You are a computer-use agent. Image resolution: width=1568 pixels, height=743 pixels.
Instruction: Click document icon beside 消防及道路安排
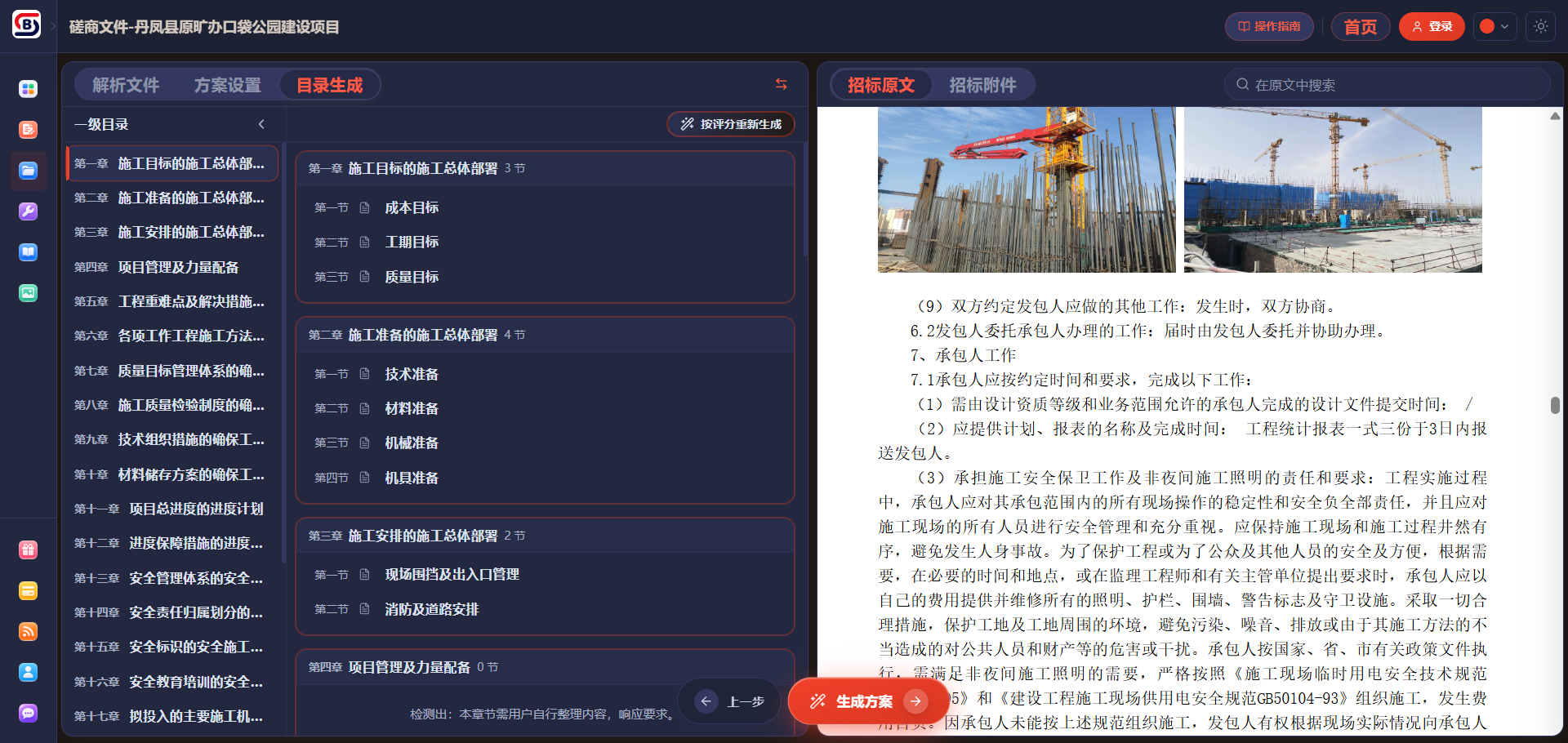click(x=365, y=609)
